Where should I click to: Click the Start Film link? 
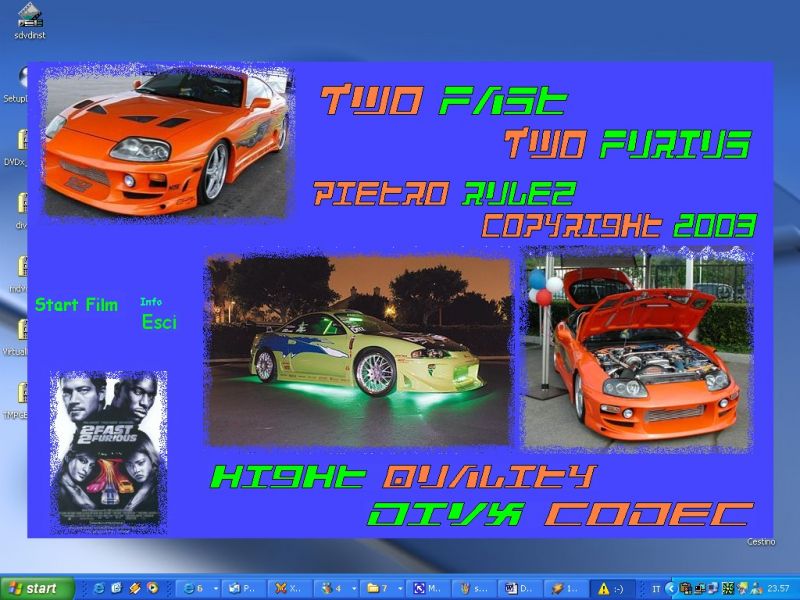point(77,305)
